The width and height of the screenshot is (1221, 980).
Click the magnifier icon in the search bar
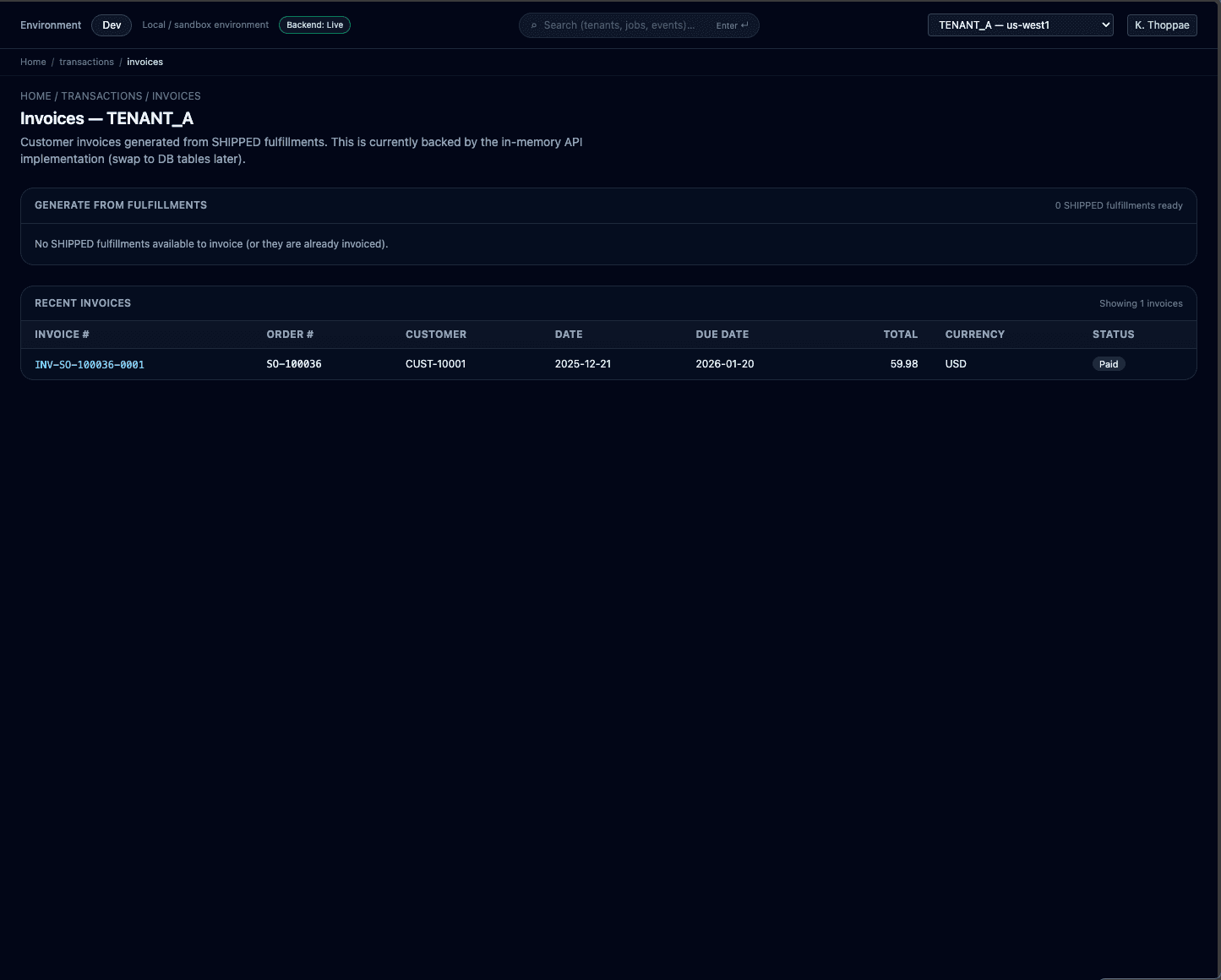point(533,25)
